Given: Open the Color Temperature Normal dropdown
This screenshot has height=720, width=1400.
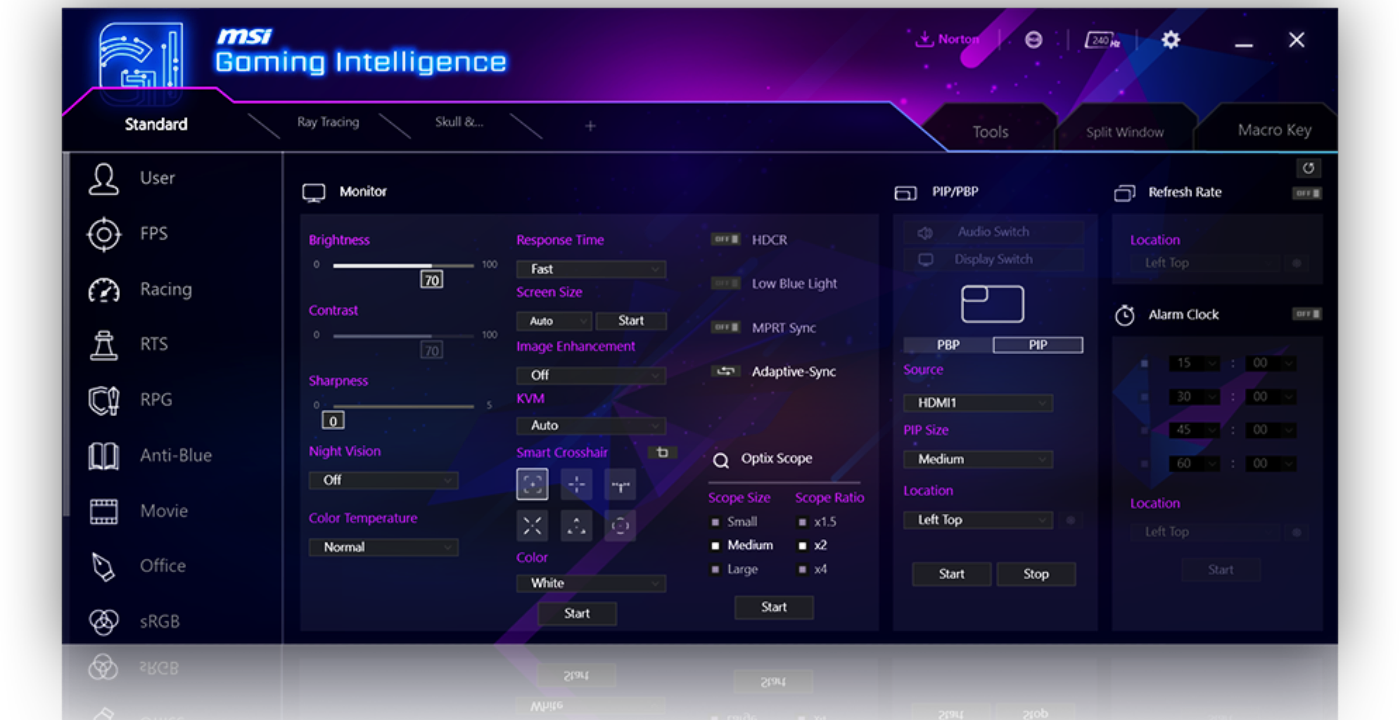Looking at the screenshot, I should (383, 547).
